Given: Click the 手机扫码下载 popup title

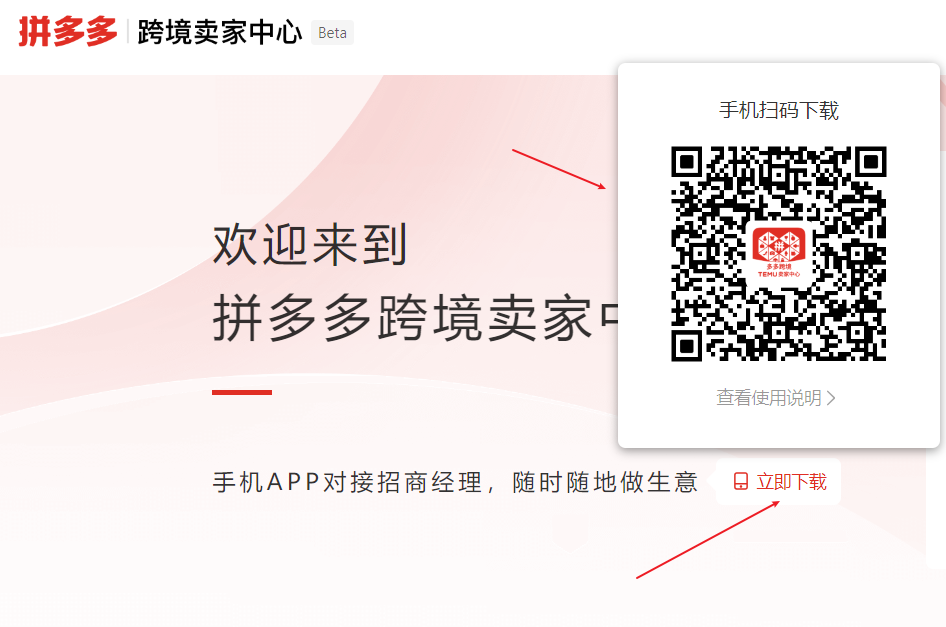Looking at the screenshot, I should click(x=779, y=110).
